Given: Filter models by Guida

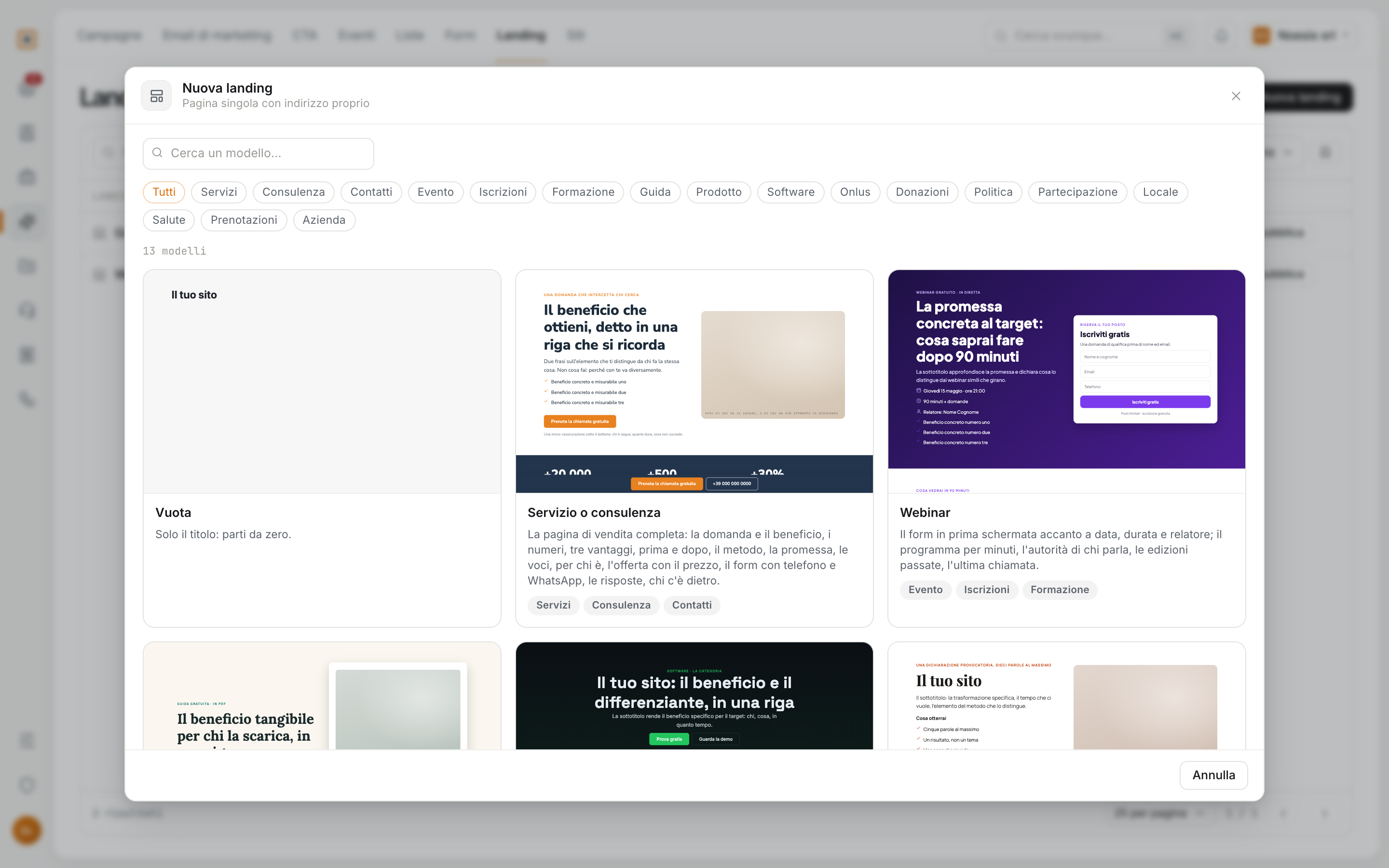Looking at the screenshot, I should (x=655, y=192).
